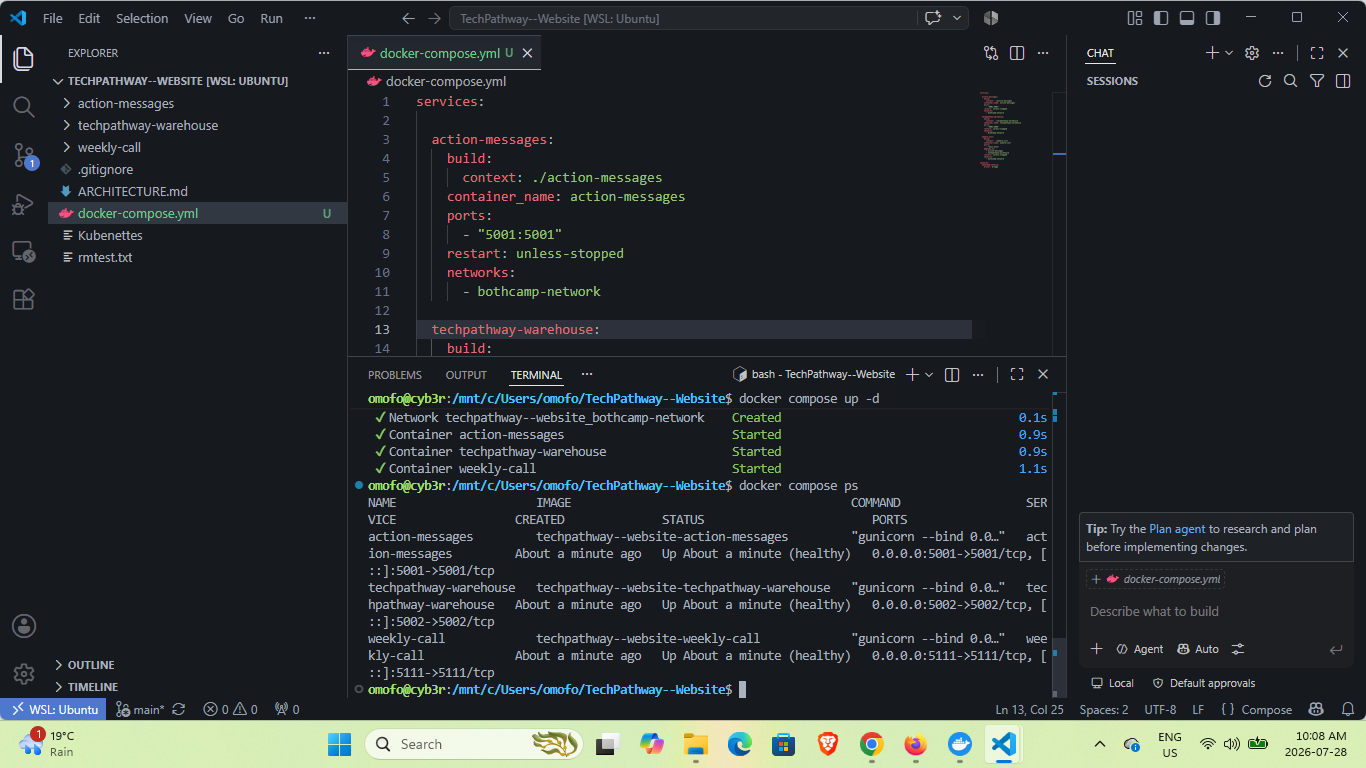Viewport: 1366px width, 768px height.
Task: Toggle Panel layout icon in title bar
Action: pyautogui.click(x=1187, y=18)
